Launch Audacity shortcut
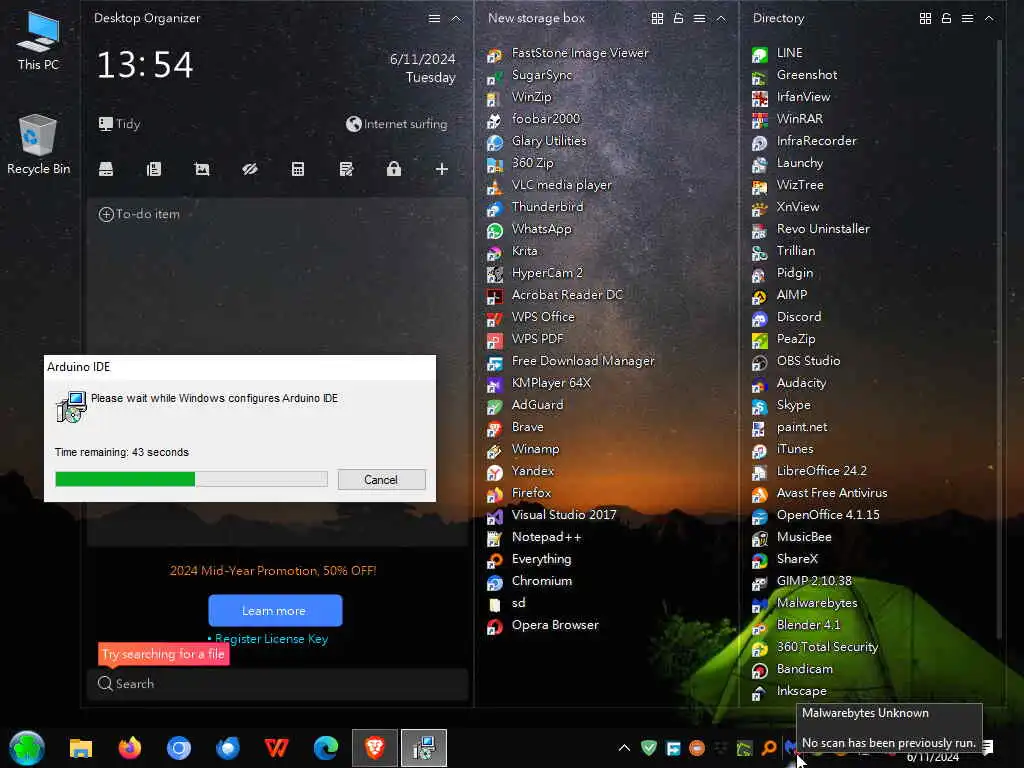Viewport: 1024px width, 768px height. (x=789, y=383)
